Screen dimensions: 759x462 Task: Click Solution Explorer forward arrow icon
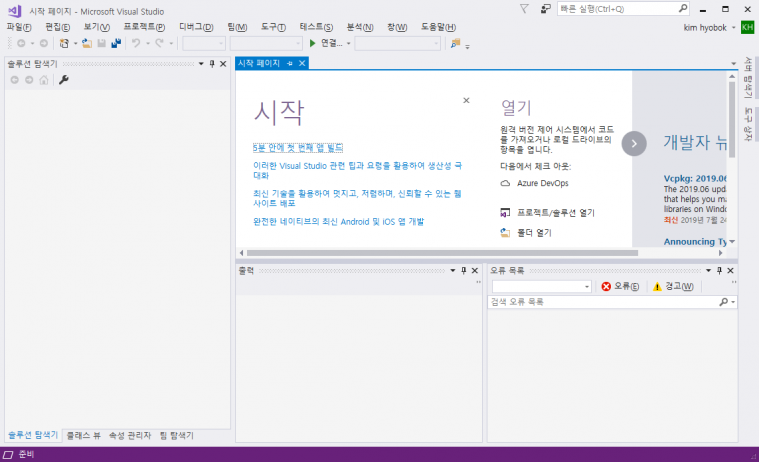pyautogui.click(x=29, y=80)
